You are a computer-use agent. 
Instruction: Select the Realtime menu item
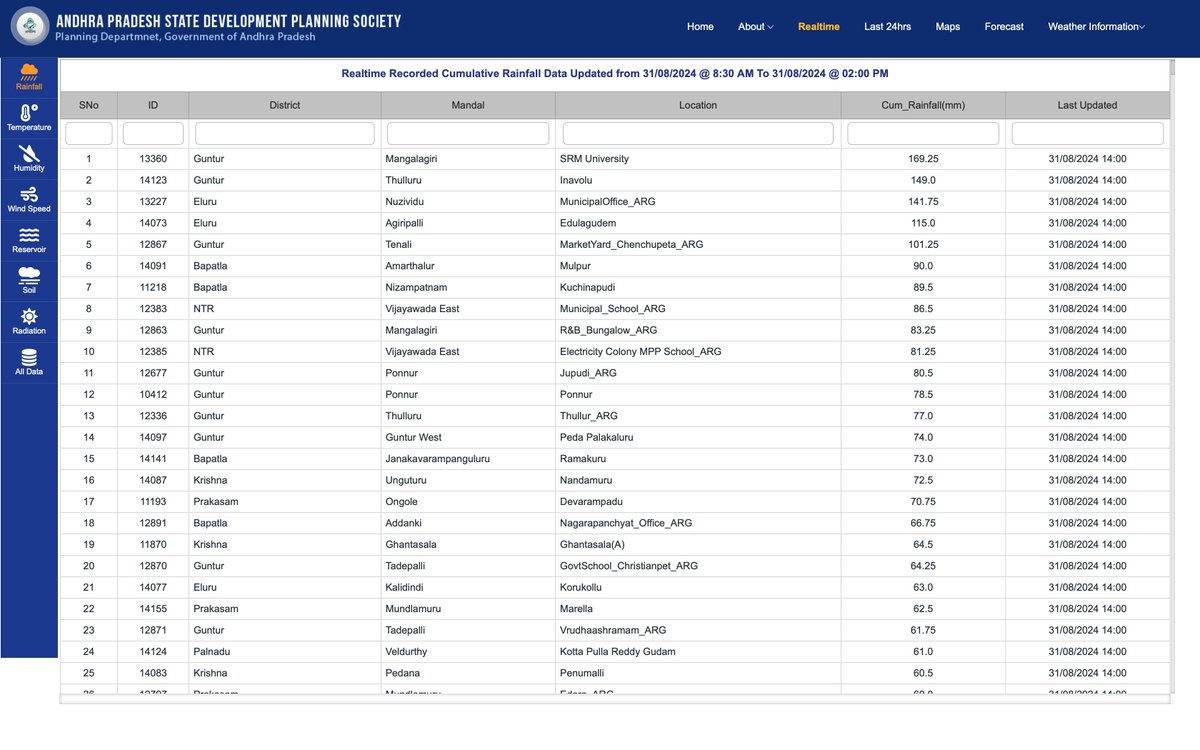819,27
